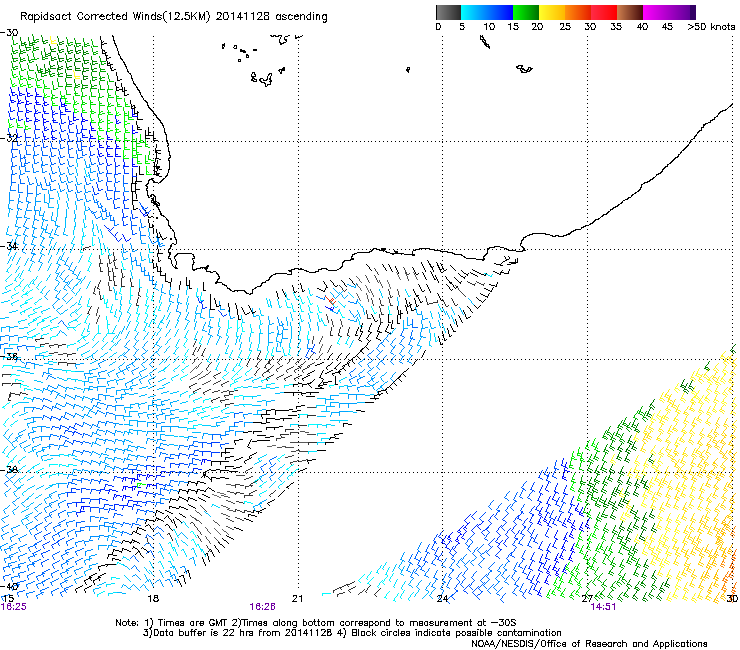This screenshot has height=650, width=740.
Task: Click the '-36' latitude label
Action: click(x=10, y=357)
